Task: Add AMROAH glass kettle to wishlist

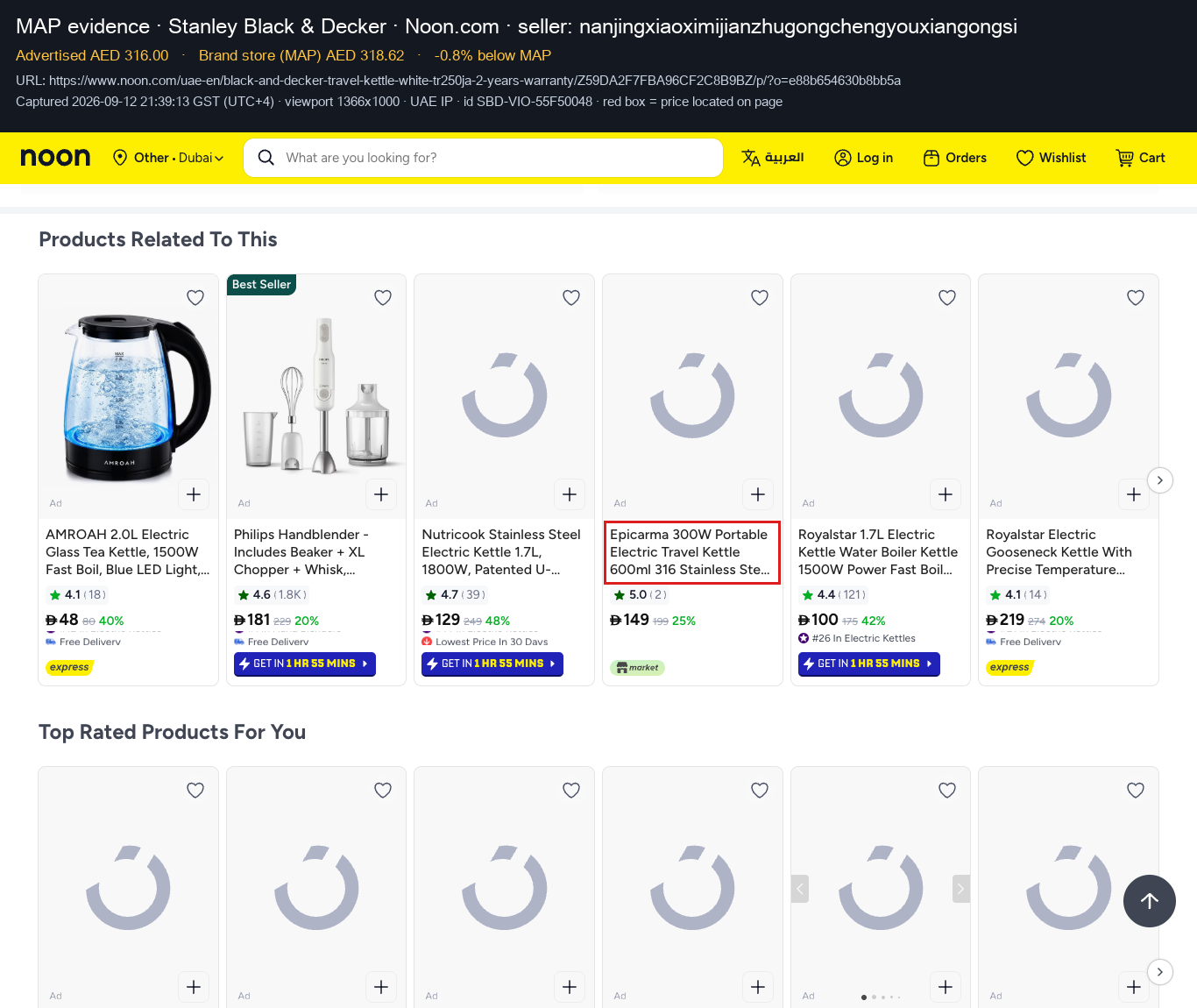Action: tap(195, 298)
